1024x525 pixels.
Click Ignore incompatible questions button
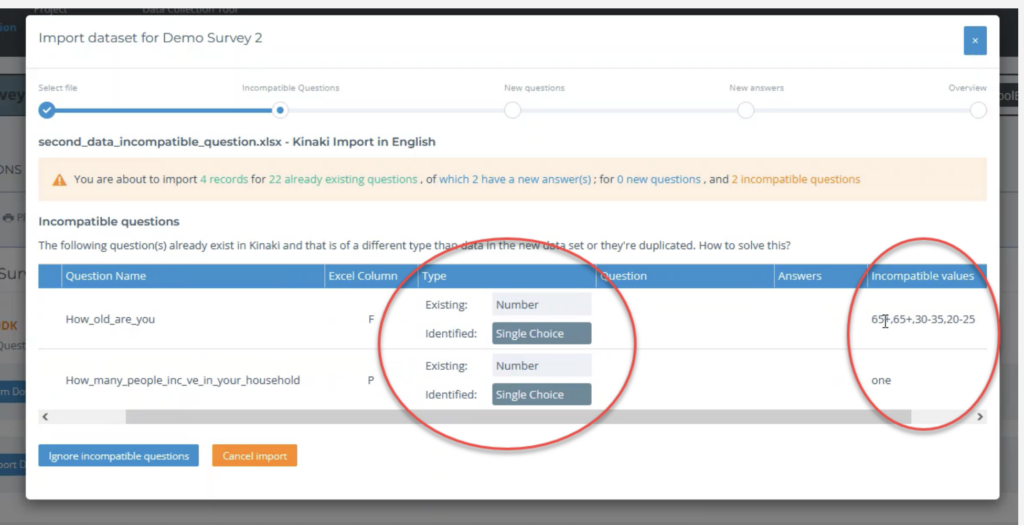coord(118,456)
